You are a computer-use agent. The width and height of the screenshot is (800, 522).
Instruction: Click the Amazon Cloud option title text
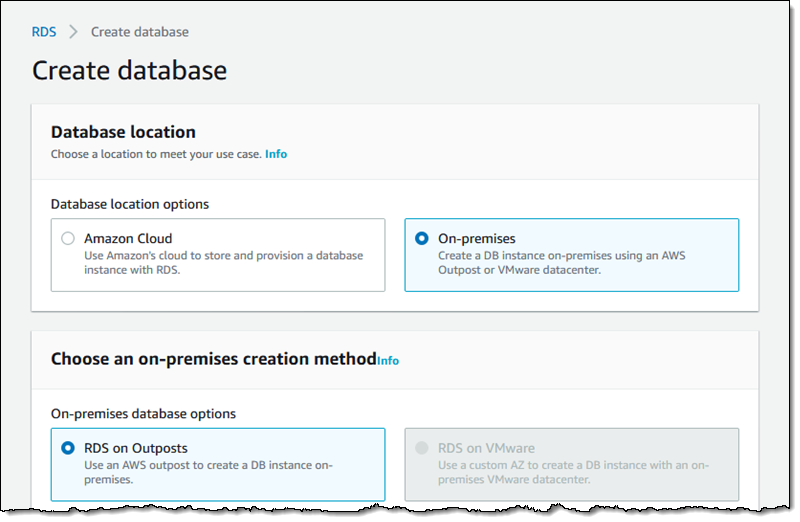pyautogui.click(x=128, y=239)
